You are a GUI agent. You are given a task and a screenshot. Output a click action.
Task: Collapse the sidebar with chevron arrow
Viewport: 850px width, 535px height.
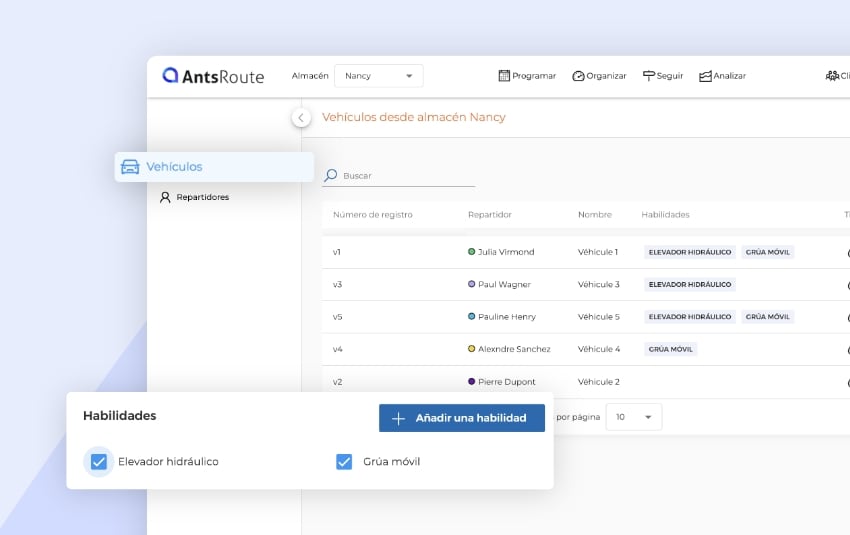tap(301, 118)
